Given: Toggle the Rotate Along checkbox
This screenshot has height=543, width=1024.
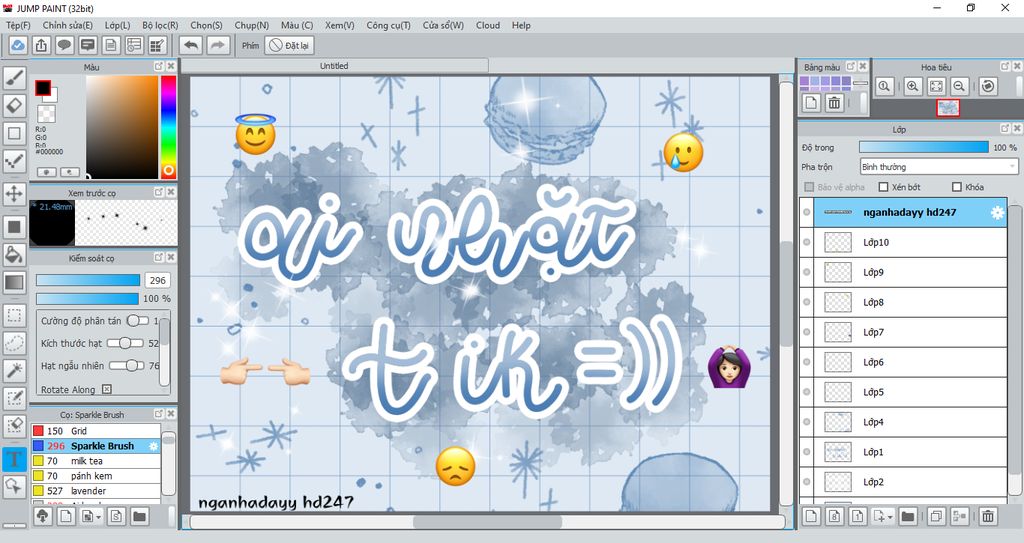Looking at the screenshot, I should pos(106,389).
